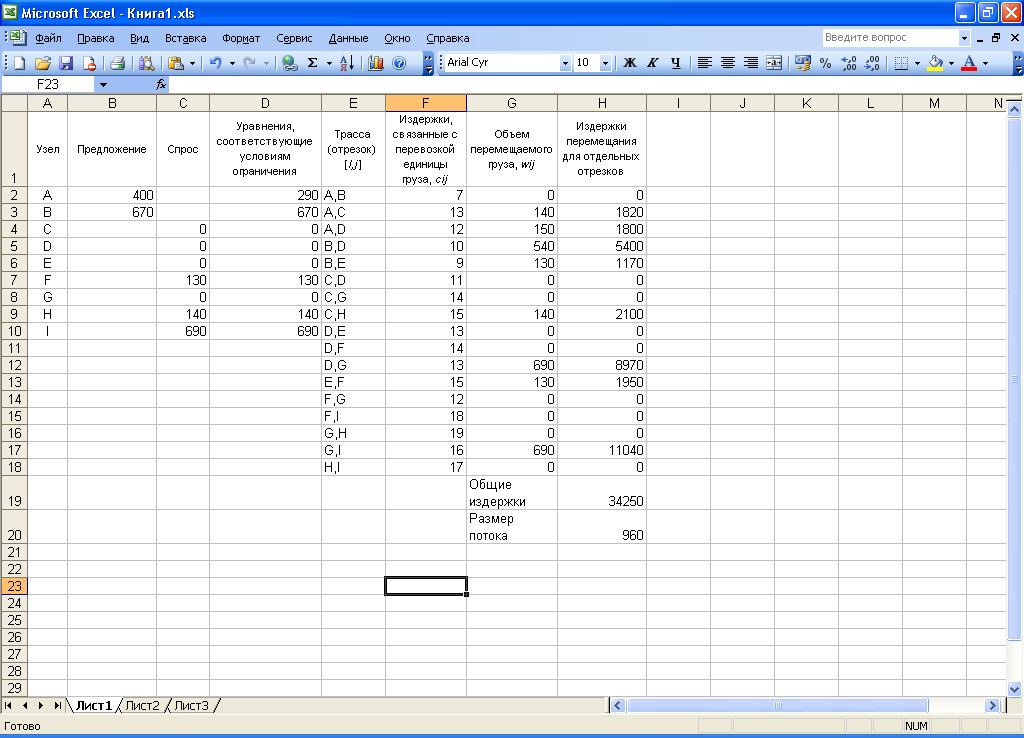Click the yellow Fill Color bucket

(935, 62)
